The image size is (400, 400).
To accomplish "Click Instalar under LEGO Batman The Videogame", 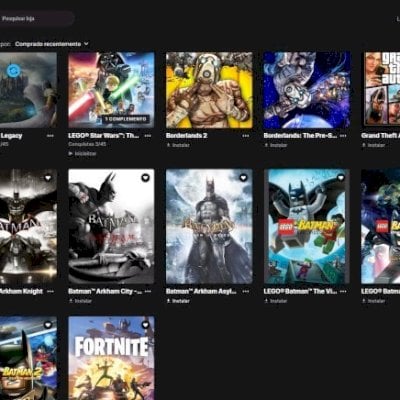I will (276, 301).
